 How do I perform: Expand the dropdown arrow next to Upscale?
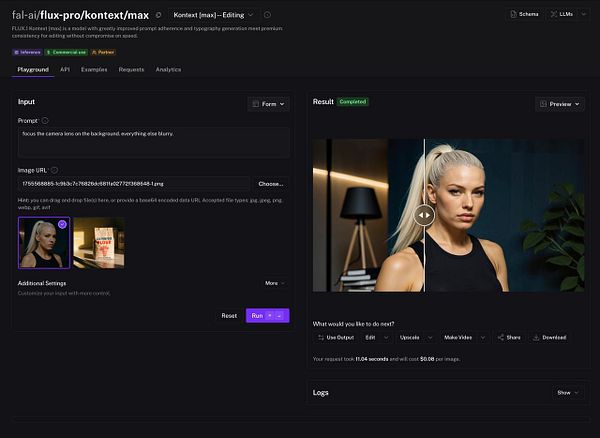pyautogui.click(x=430, y=337)
